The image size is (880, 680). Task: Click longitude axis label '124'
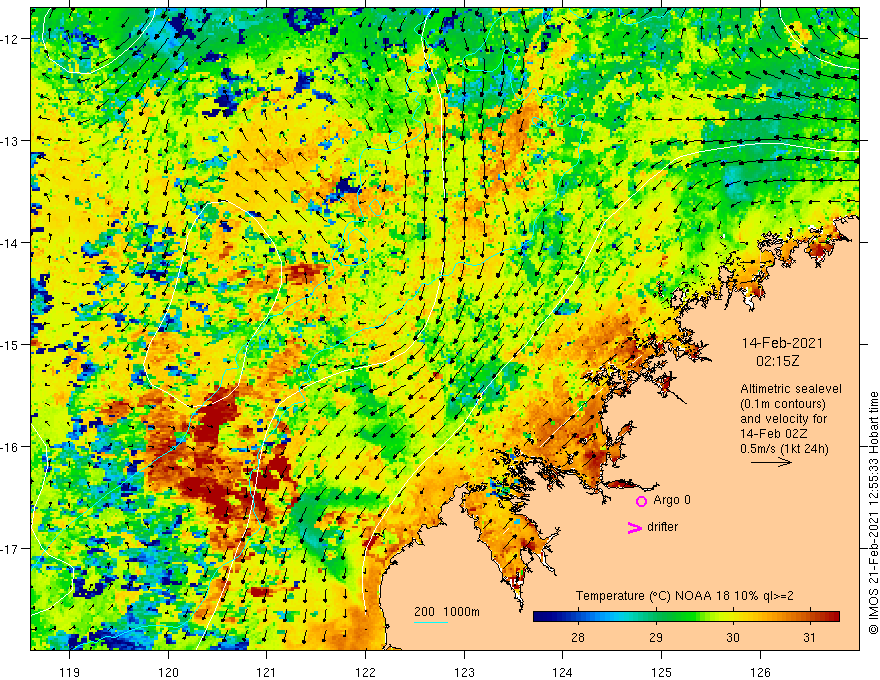point(563,672)
